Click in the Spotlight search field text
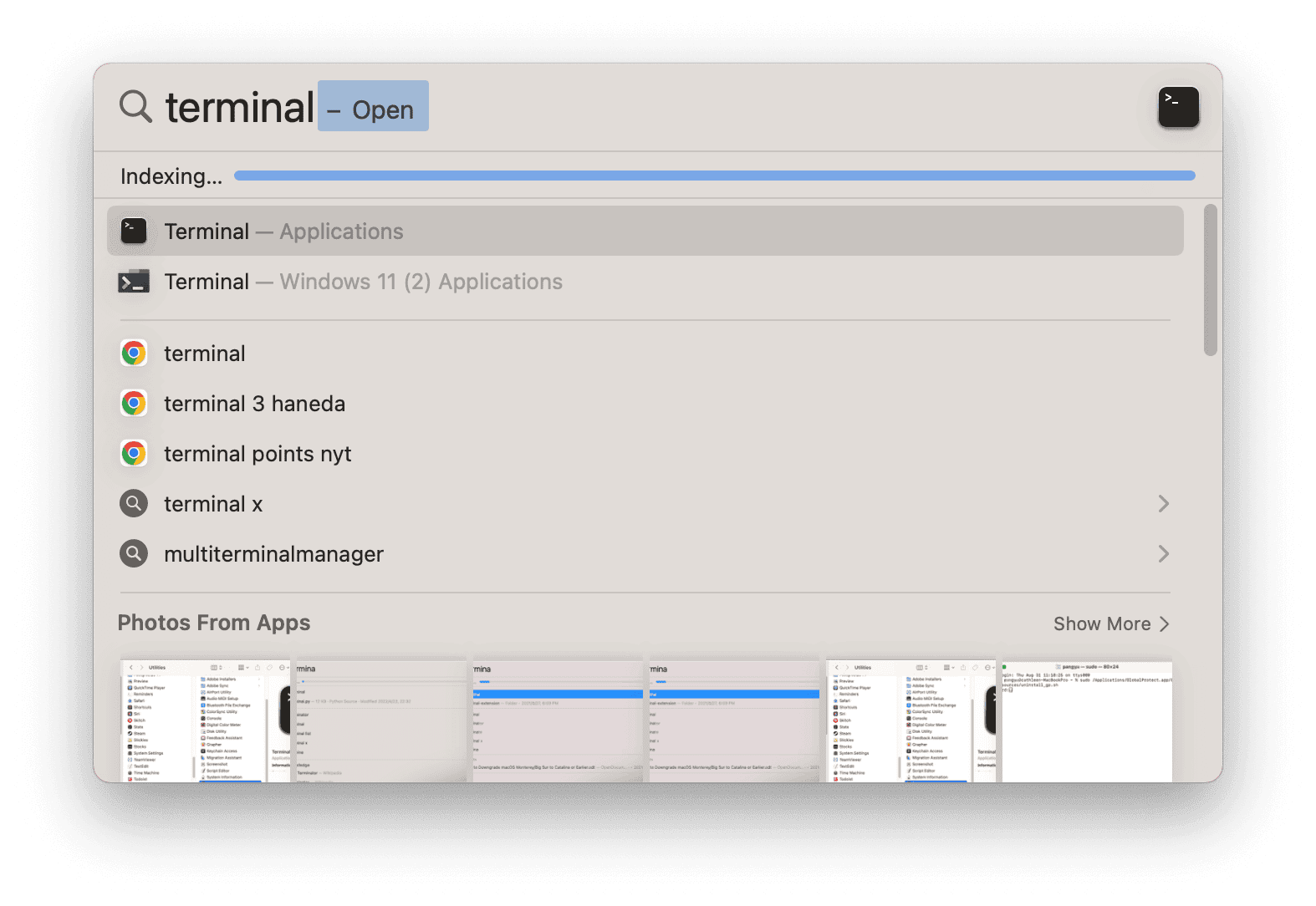Image resolution: width=1316 pixels, height=906 pixels. [x=240, y=108]
